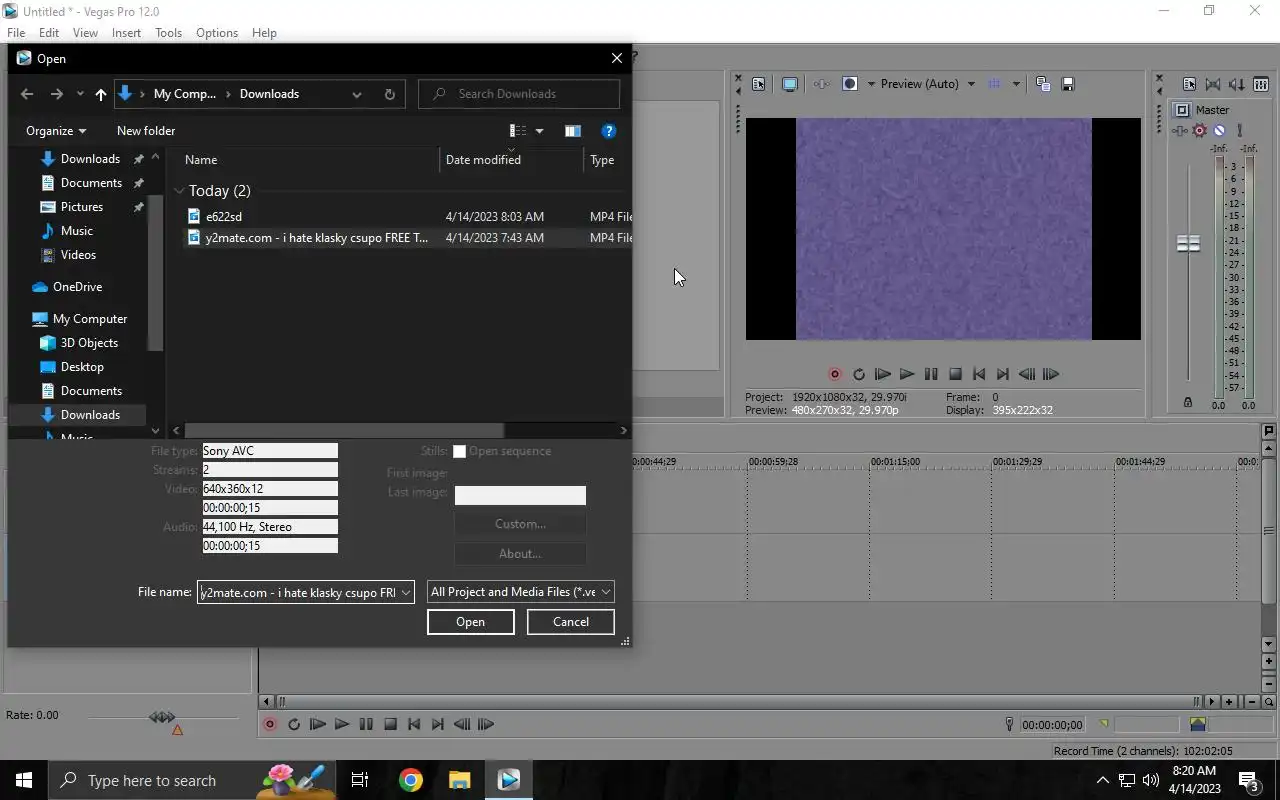Collapse Today (2) group

[x=179, y=190]
